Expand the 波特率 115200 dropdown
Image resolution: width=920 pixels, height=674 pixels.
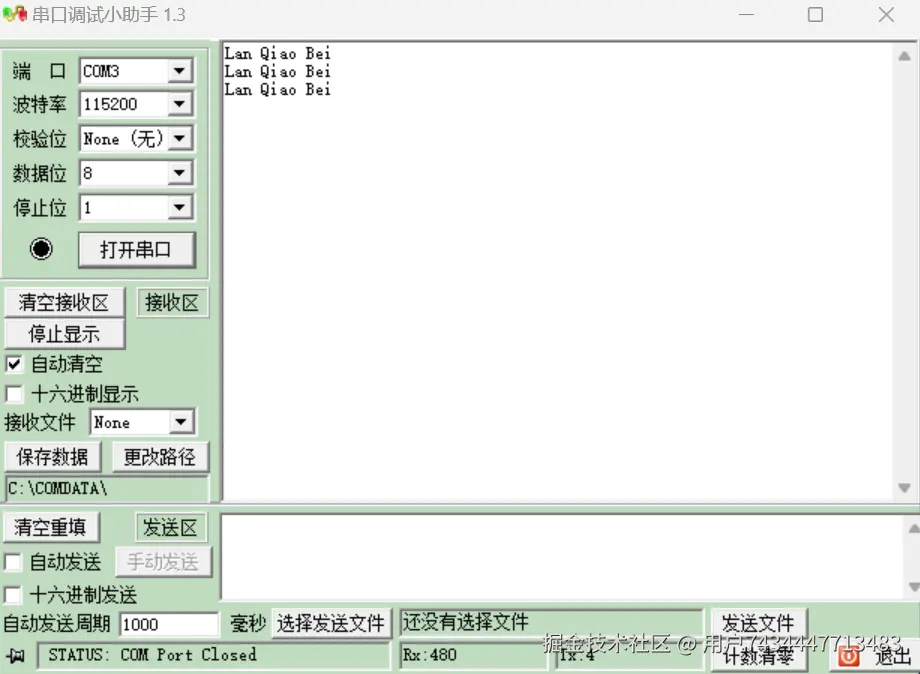(180, 104)
